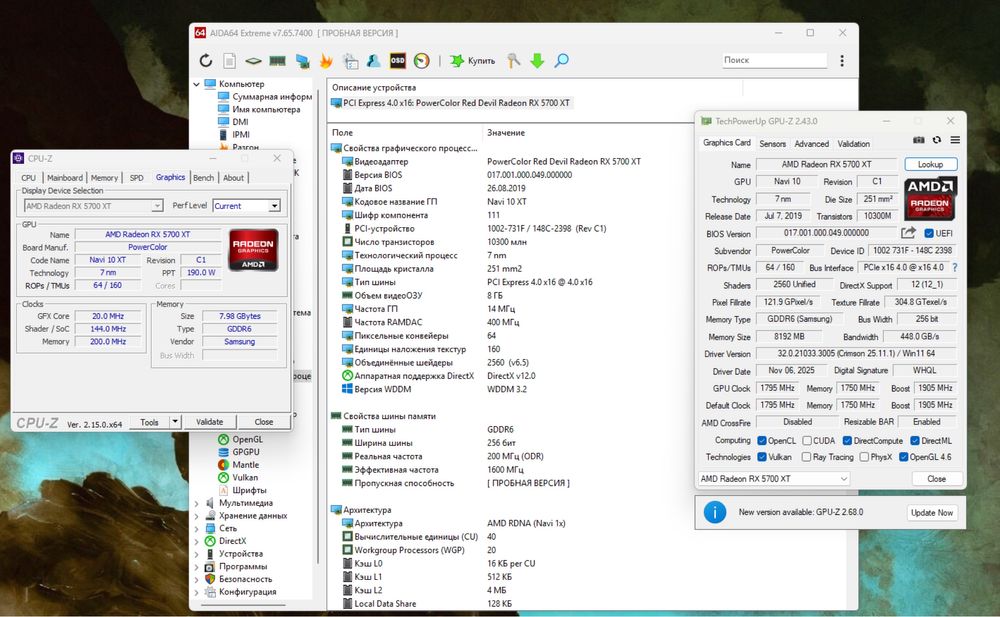Expand the Сеть tree node
Viewport: 1000px width, 617px height.
[x=196, y=529]
